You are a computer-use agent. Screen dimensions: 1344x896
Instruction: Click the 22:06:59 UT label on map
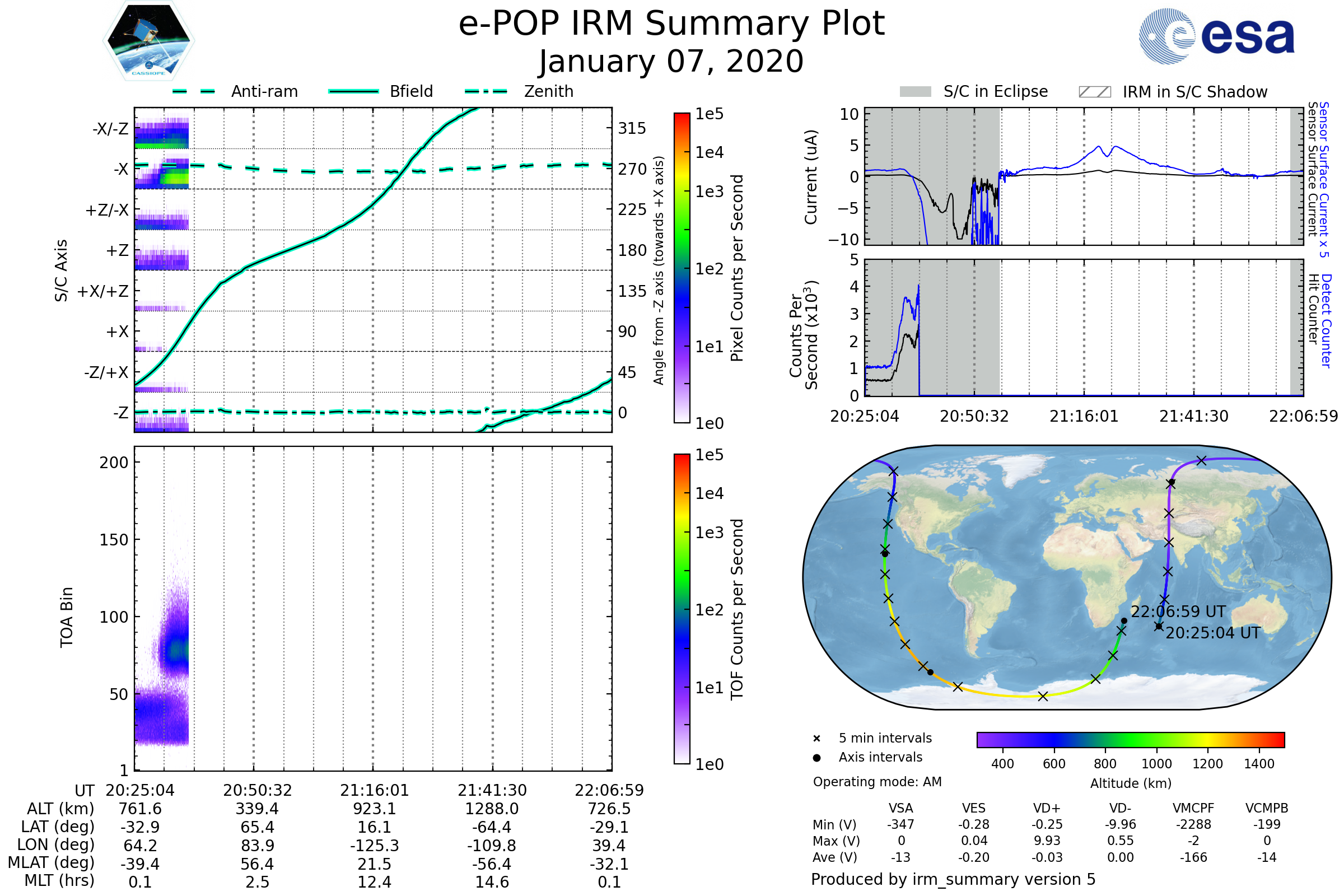1178,612
